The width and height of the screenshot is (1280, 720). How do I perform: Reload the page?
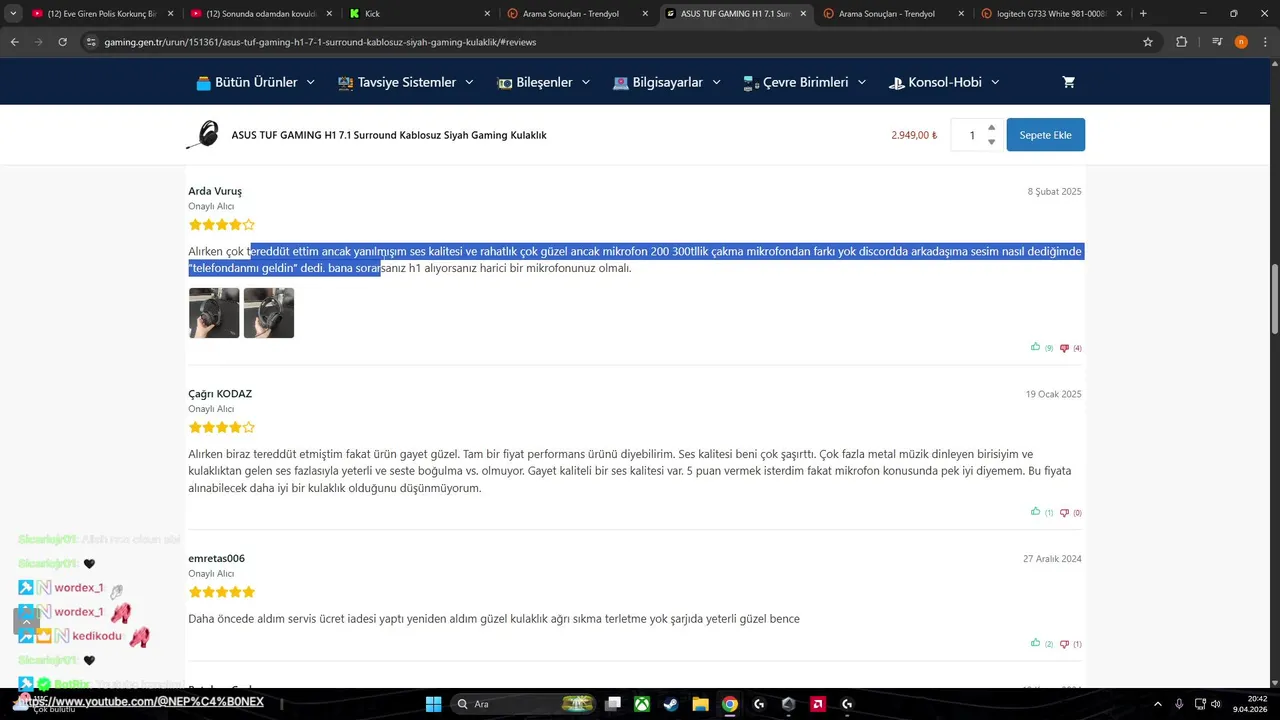[x=63, y=42]
